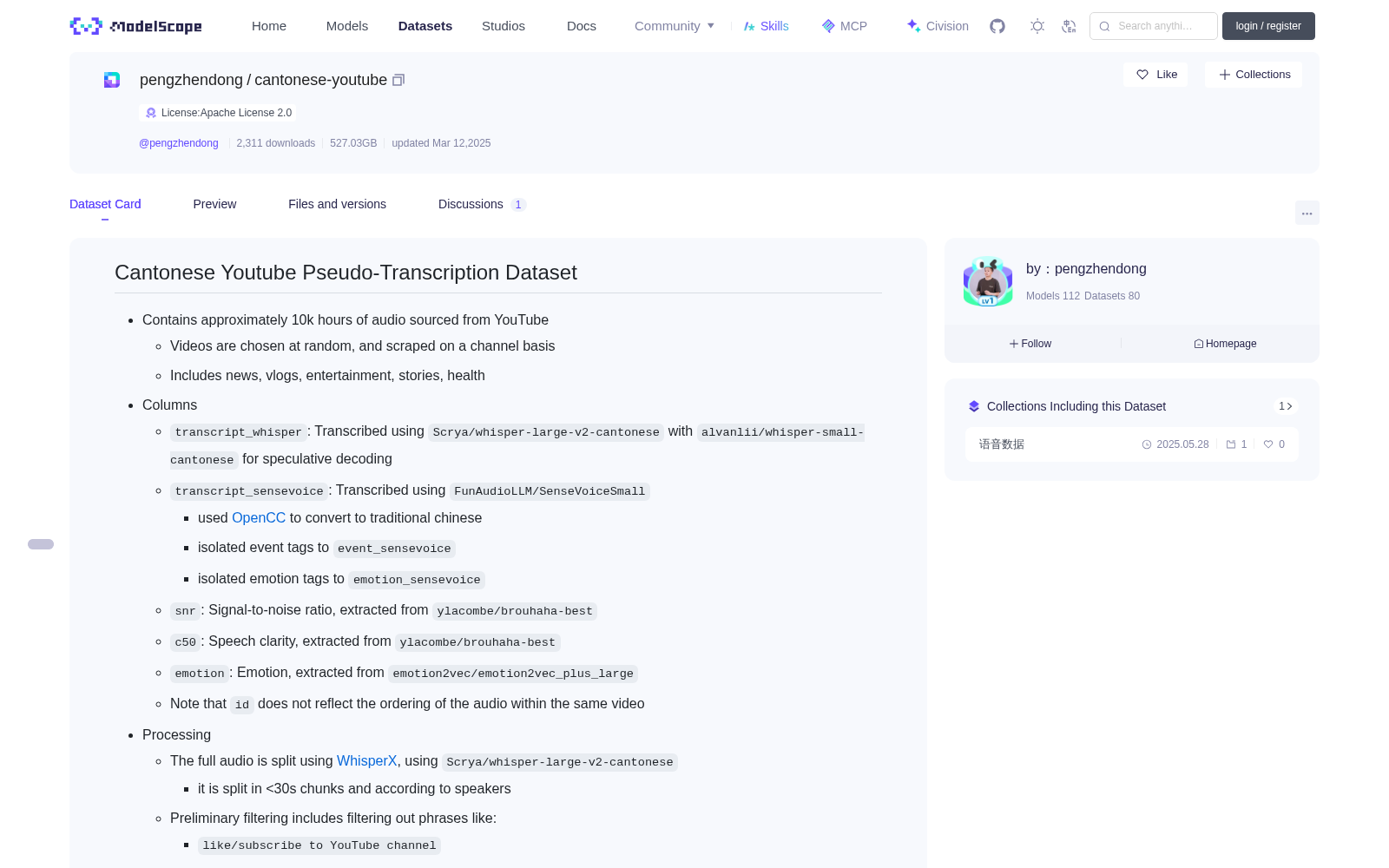
Task: Click the 'event_sensevoice' code text
Action: pos(394,549)
